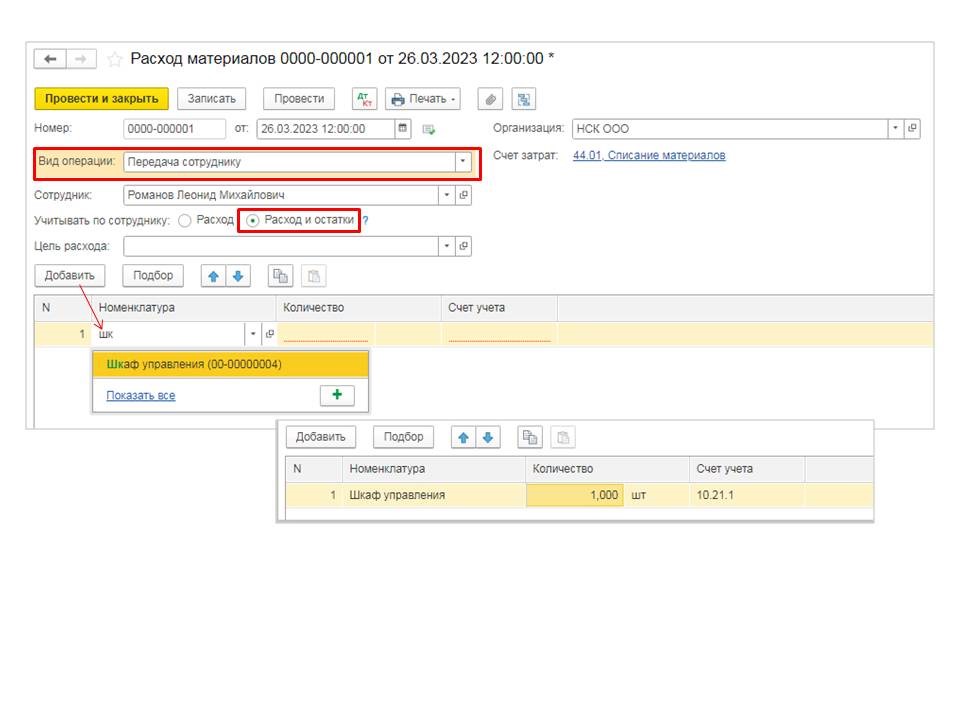Click Шкаф управления cell in lower table

coord(434,495)
